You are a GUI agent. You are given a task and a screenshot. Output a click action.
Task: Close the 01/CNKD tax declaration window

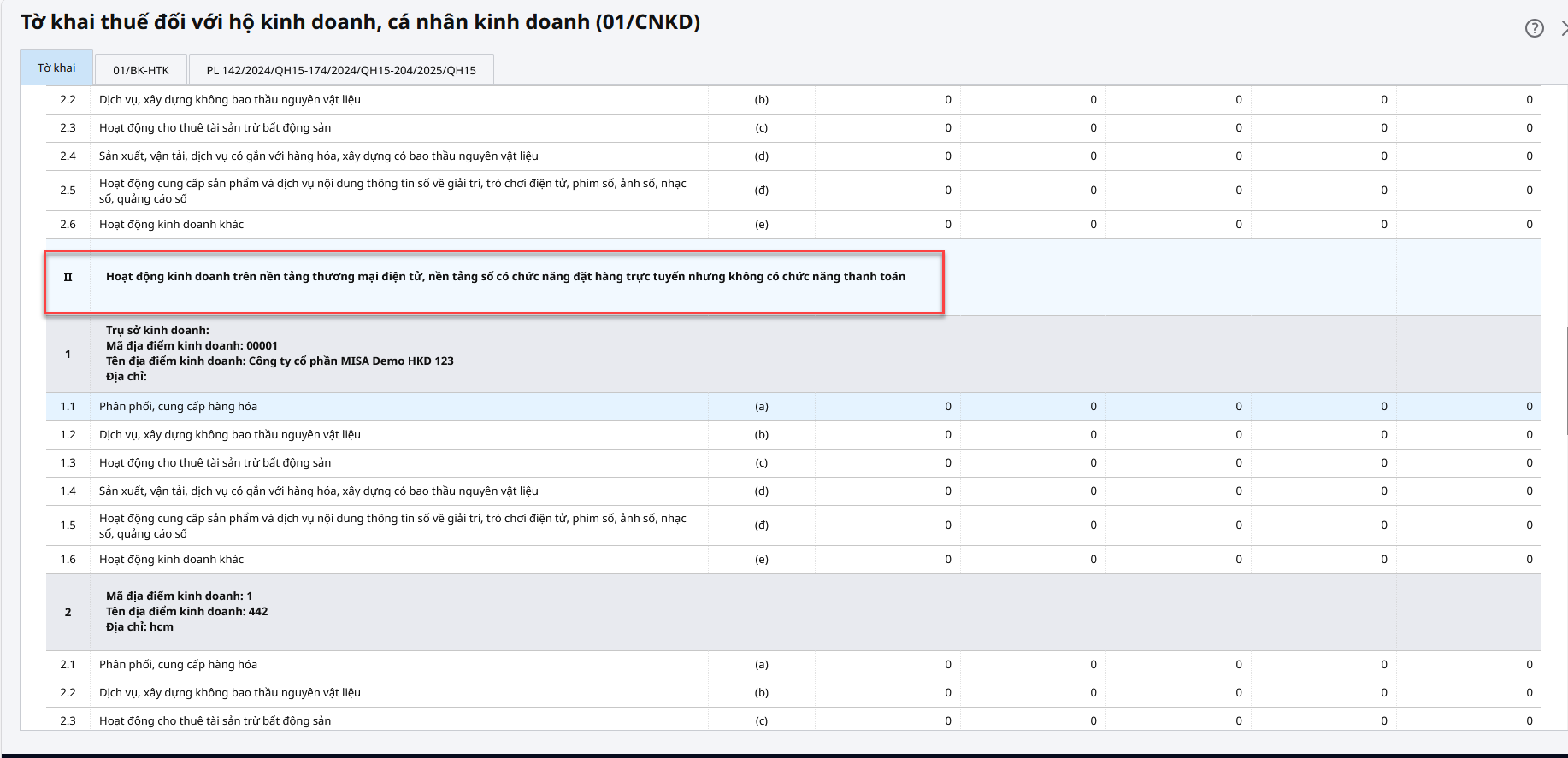[x=1564, y=28]
